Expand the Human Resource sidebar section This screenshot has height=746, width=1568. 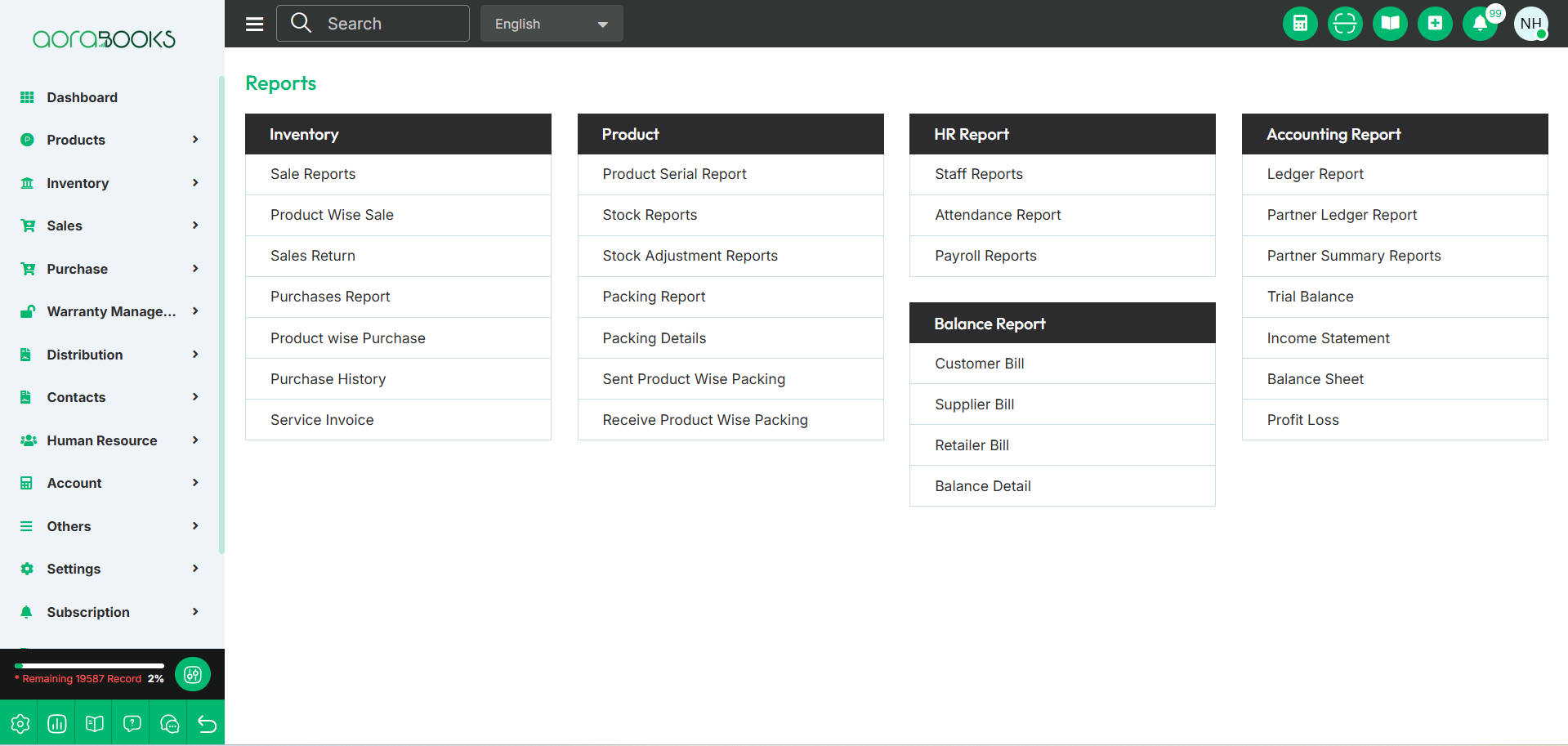(x=109, y=440)
